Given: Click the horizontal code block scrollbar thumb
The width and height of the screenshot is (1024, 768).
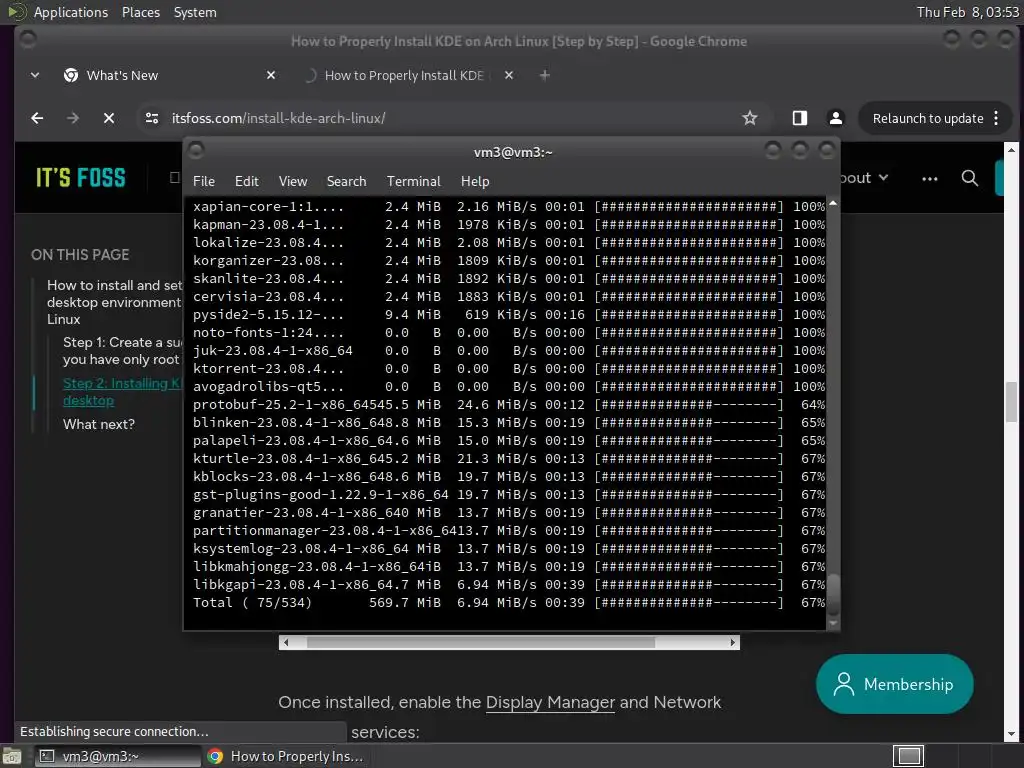Looking at the screenshot, I should tap(481, 643).
